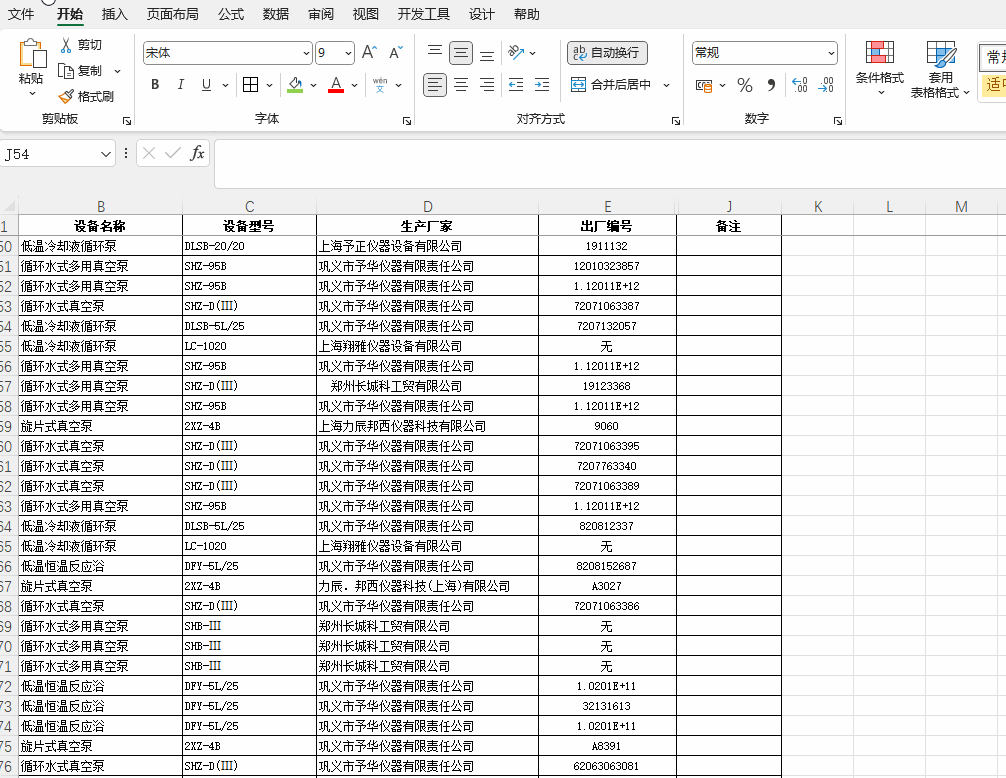Open the 帮助 (Help) tab
Image resolution: width=1006 pixels, height=778 pixels.
click(x=527, y=14)
